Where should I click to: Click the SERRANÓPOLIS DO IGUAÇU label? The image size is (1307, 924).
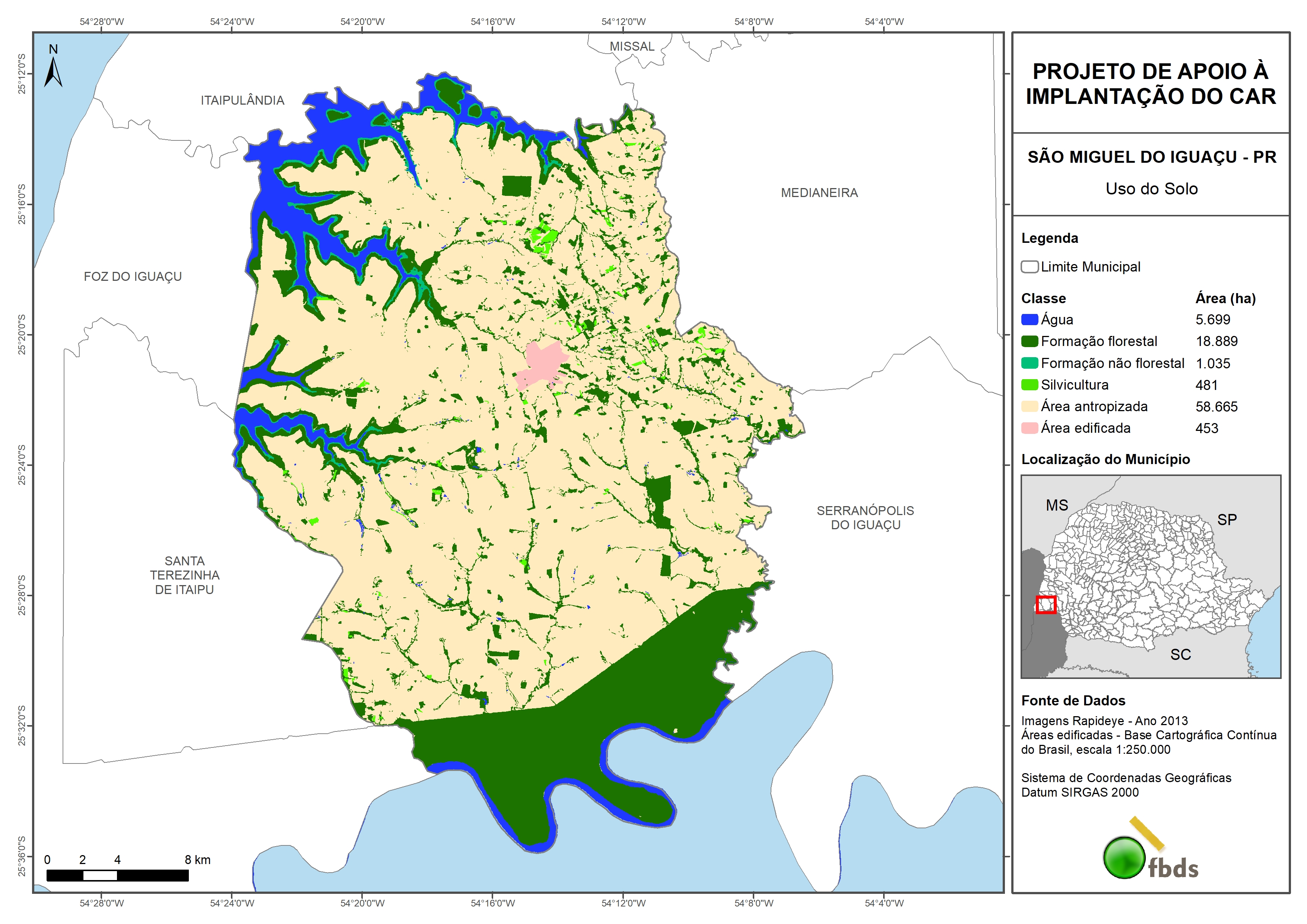coord(865,518)
